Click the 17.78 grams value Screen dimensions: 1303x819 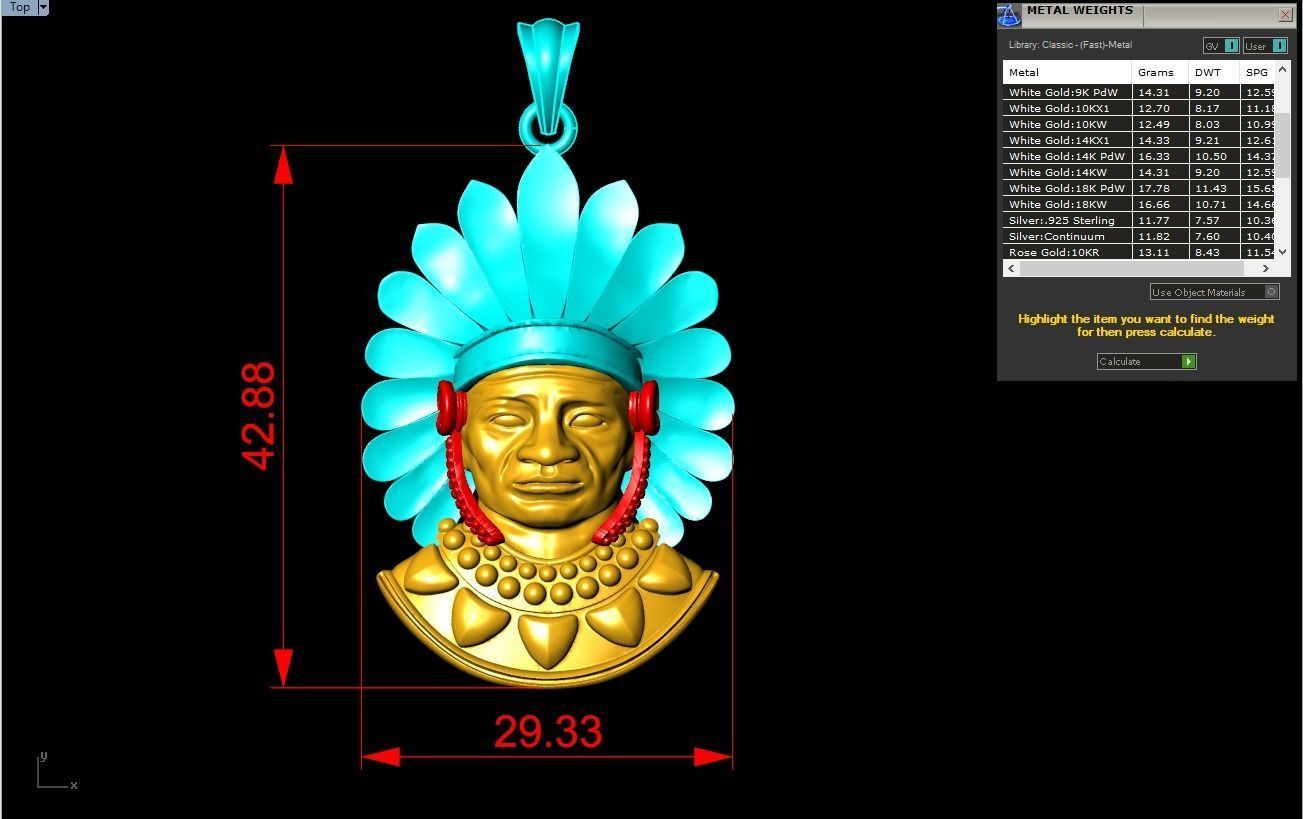[1153, 188]
